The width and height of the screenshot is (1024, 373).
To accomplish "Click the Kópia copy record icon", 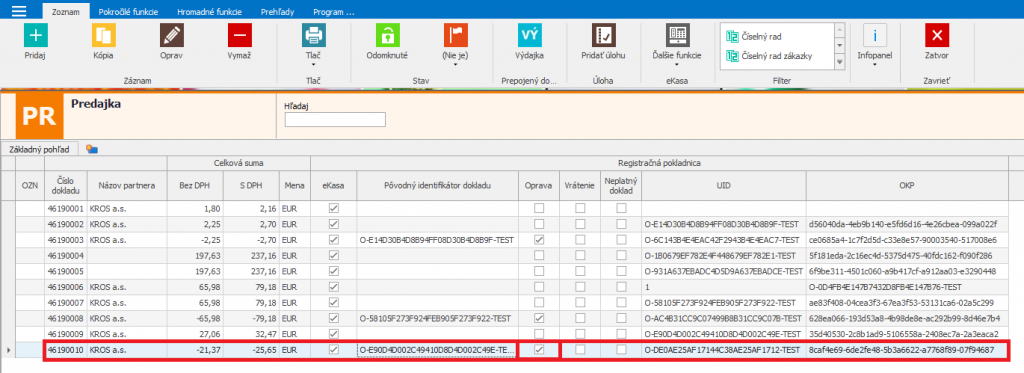I will [x=103, y=35].
